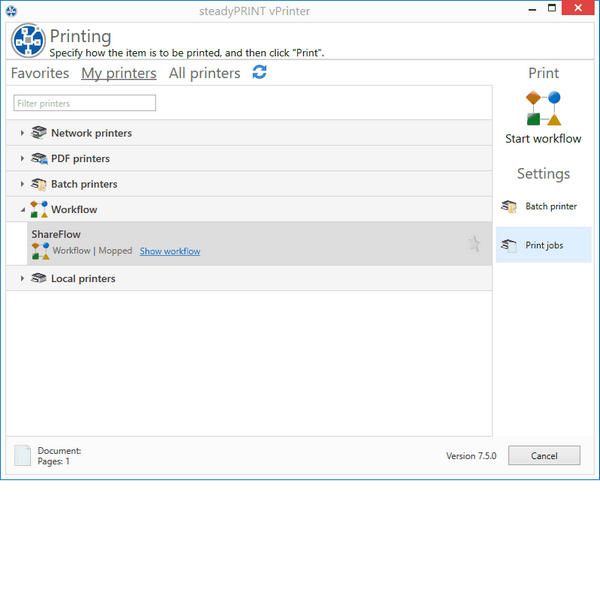This screenshot has height=589, width=600.
Task: Click the Workflow group icon
Action: click(39, 209)
